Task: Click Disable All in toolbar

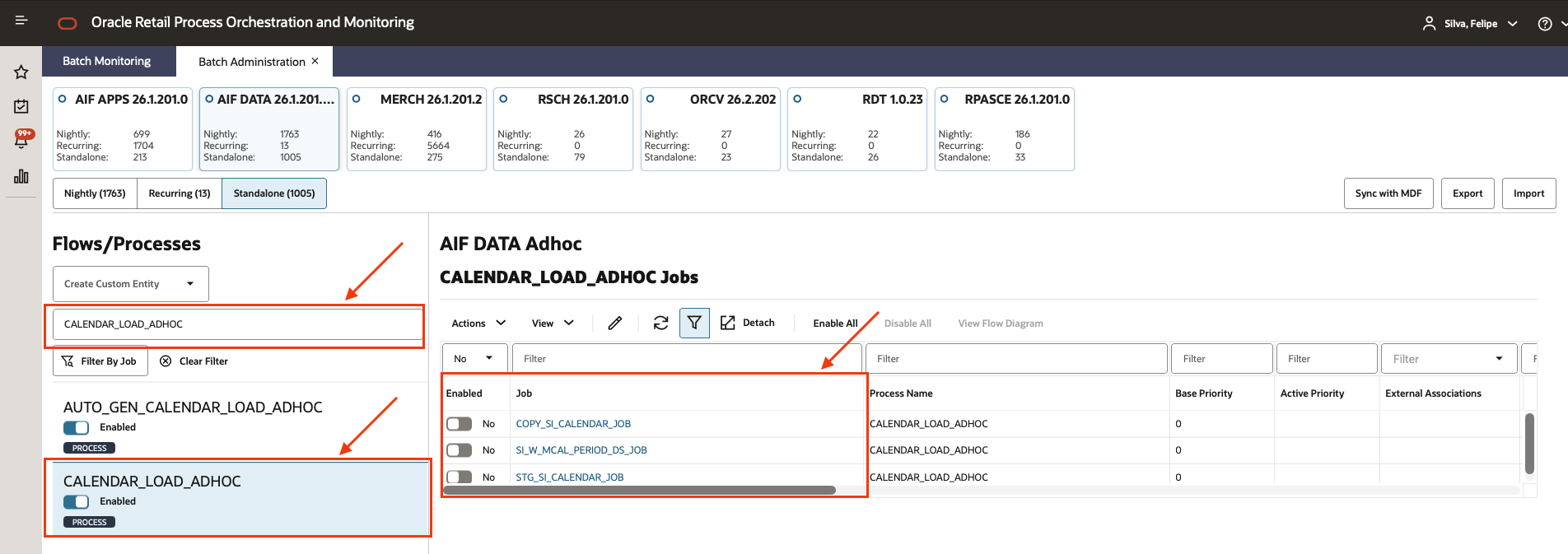Action: click(908, 324)
